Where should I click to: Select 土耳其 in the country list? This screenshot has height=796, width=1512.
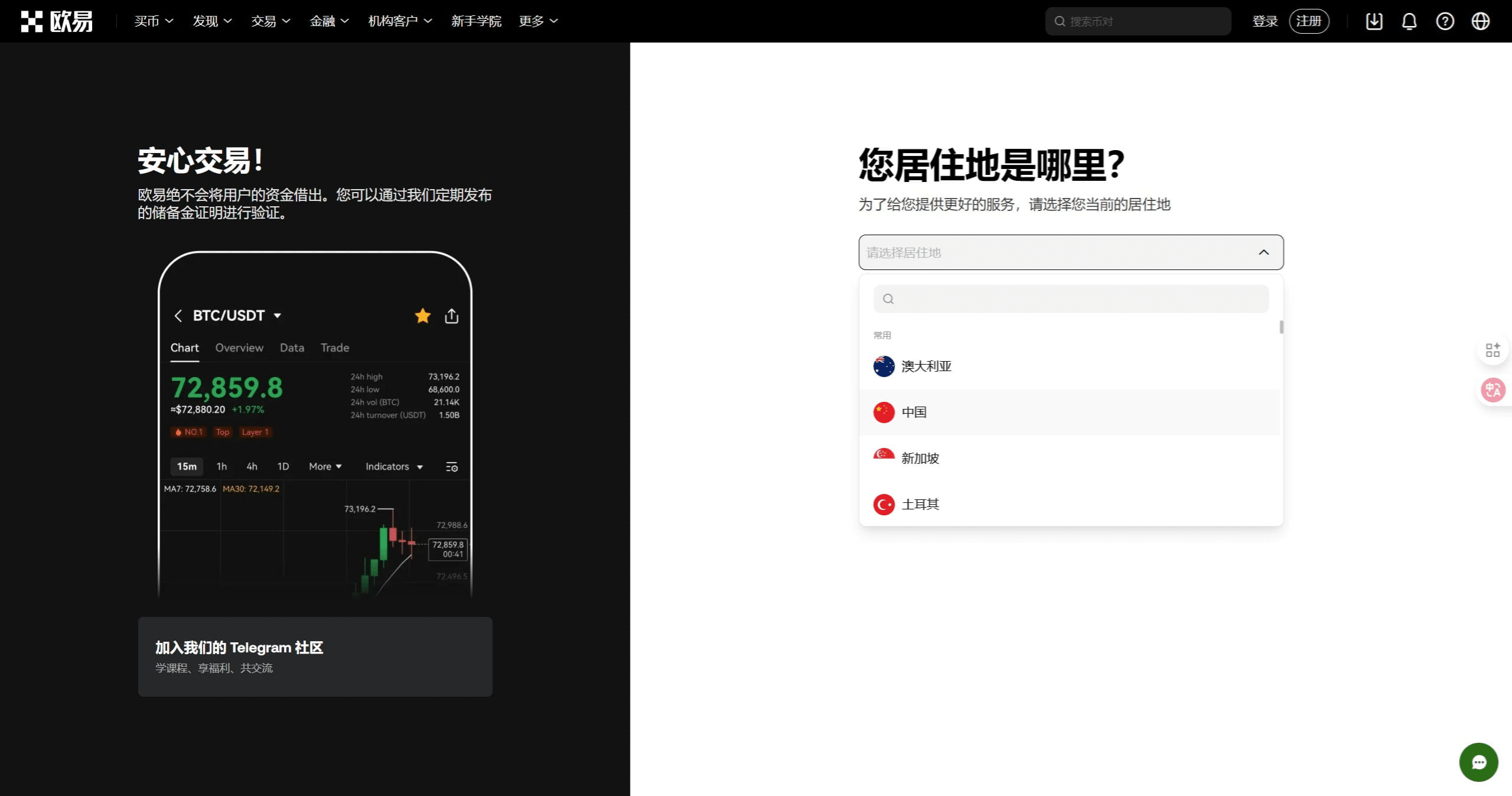pyautogui.click(x=920, y=504)
